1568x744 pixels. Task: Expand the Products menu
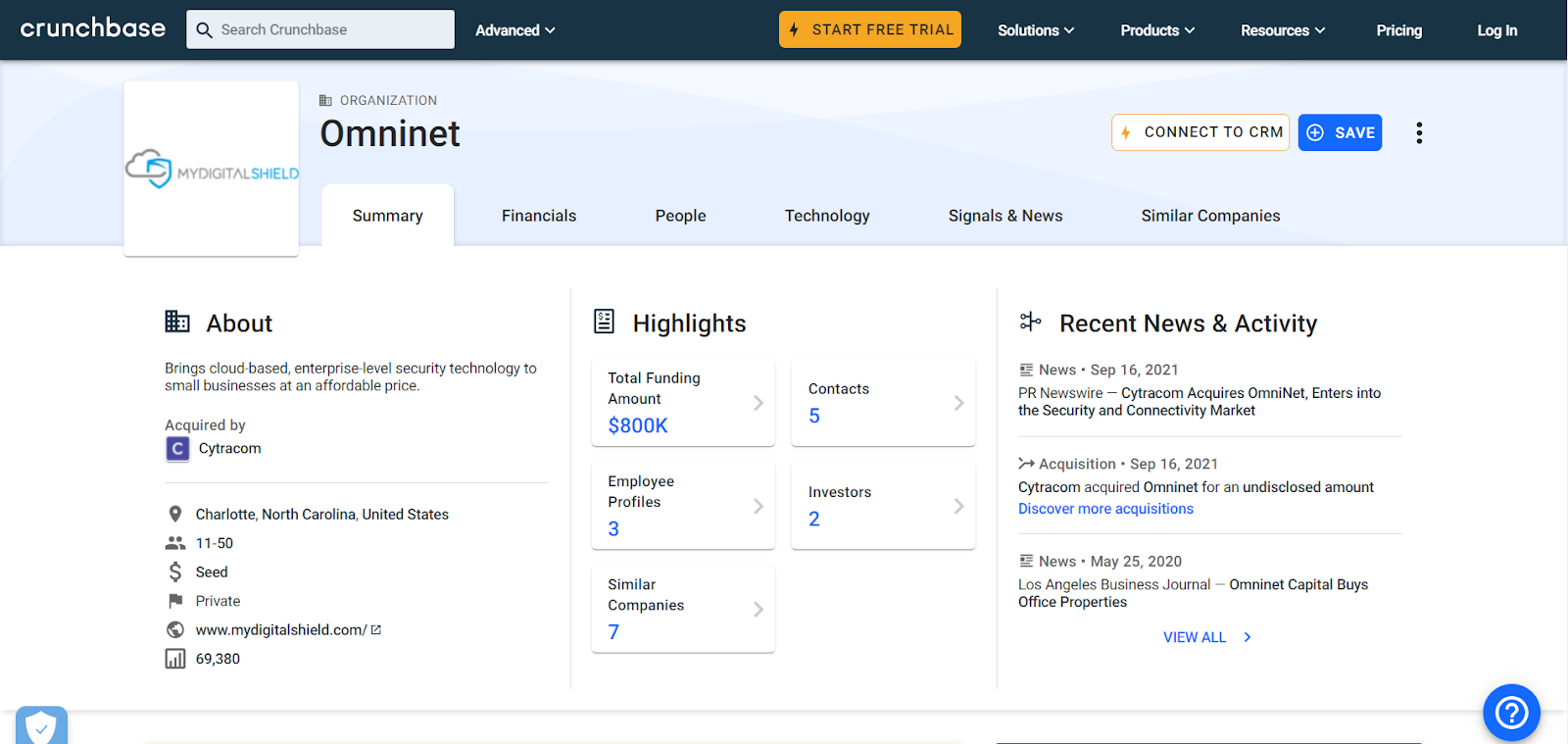point(1157,30)
